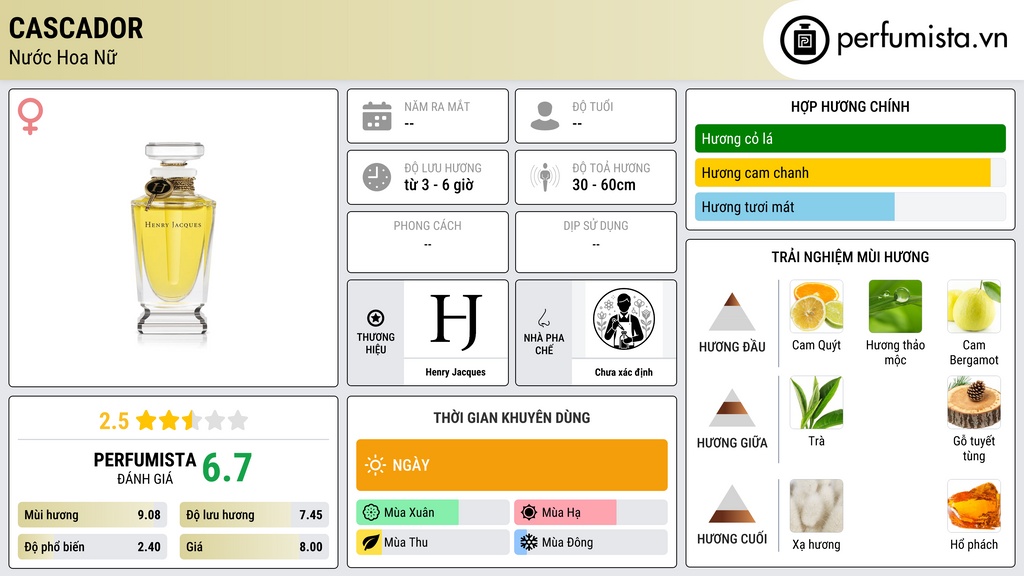
Task: Click the perfumer illustration above Chưa xác định
Action: click(x=624, y=319)
